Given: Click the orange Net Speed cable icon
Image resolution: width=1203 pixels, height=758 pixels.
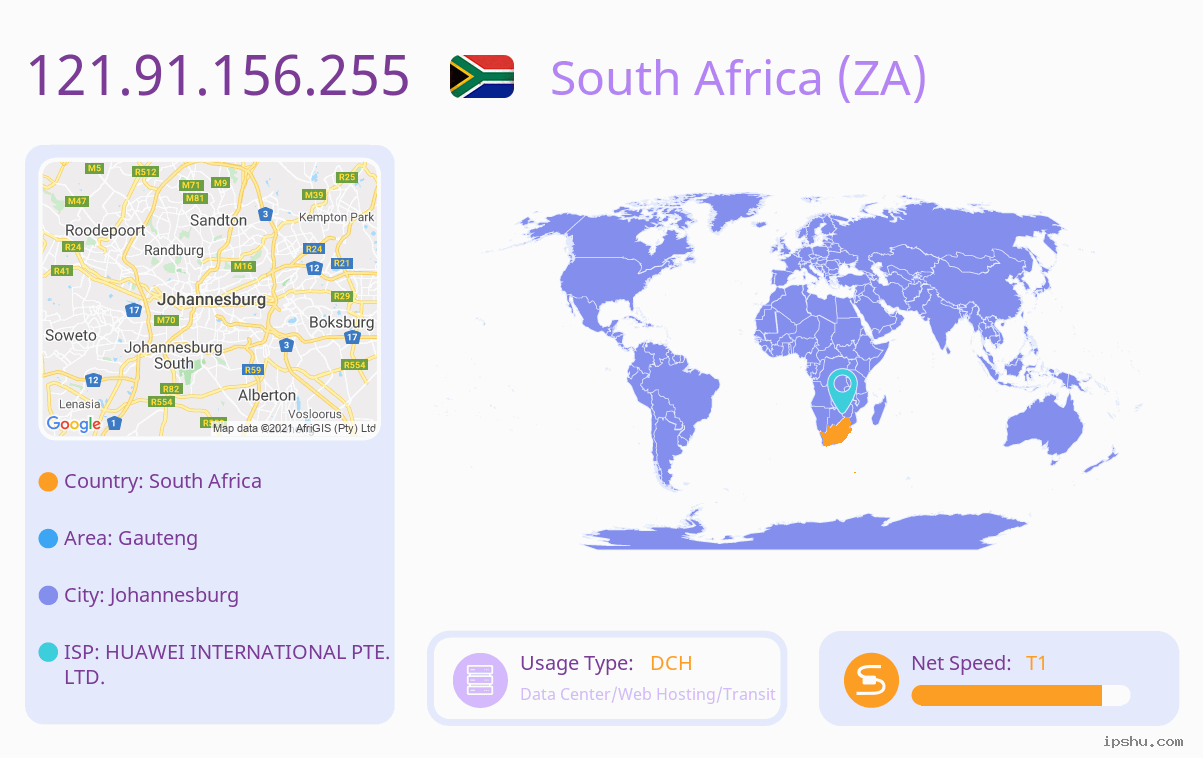Looking at the screenshot, I should 872,680.
